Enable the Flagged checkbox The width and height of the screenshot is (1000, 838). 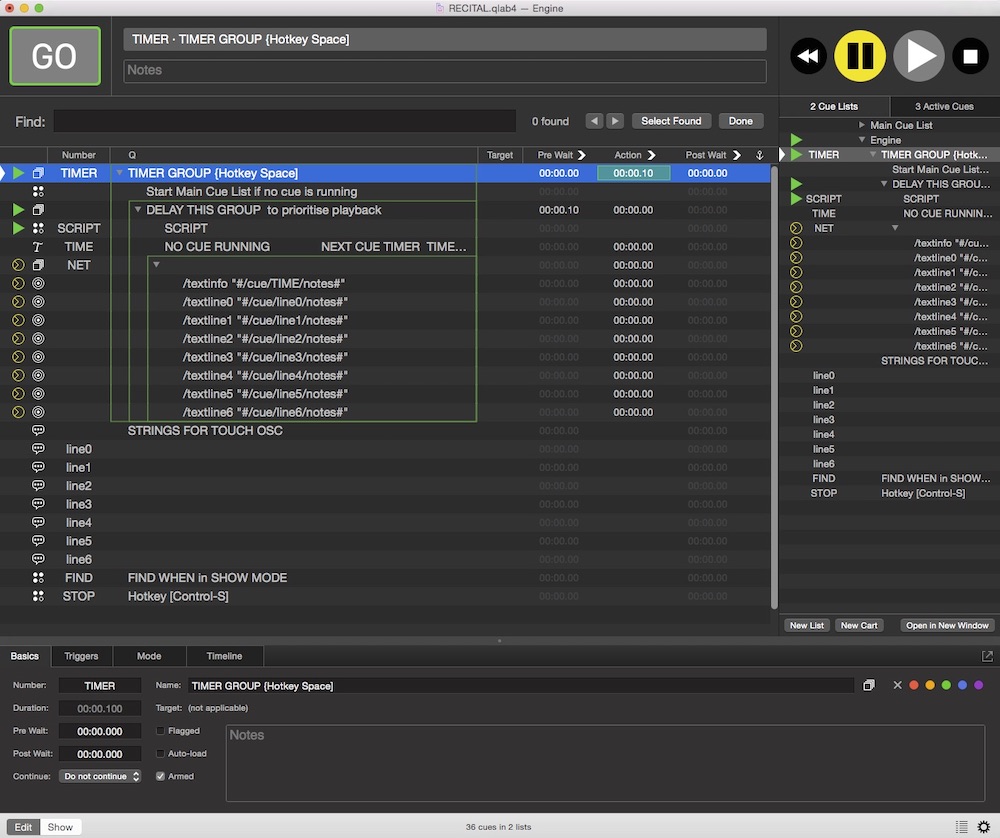(x=161, y=731)
